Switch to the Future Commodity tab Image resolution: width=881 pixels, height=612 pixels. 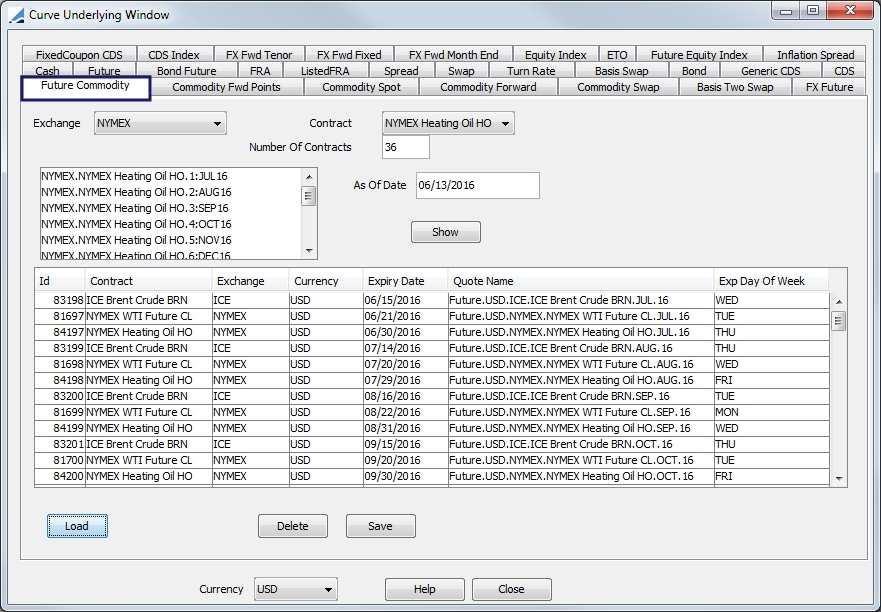pyautogui.click(x=85, y=86)
